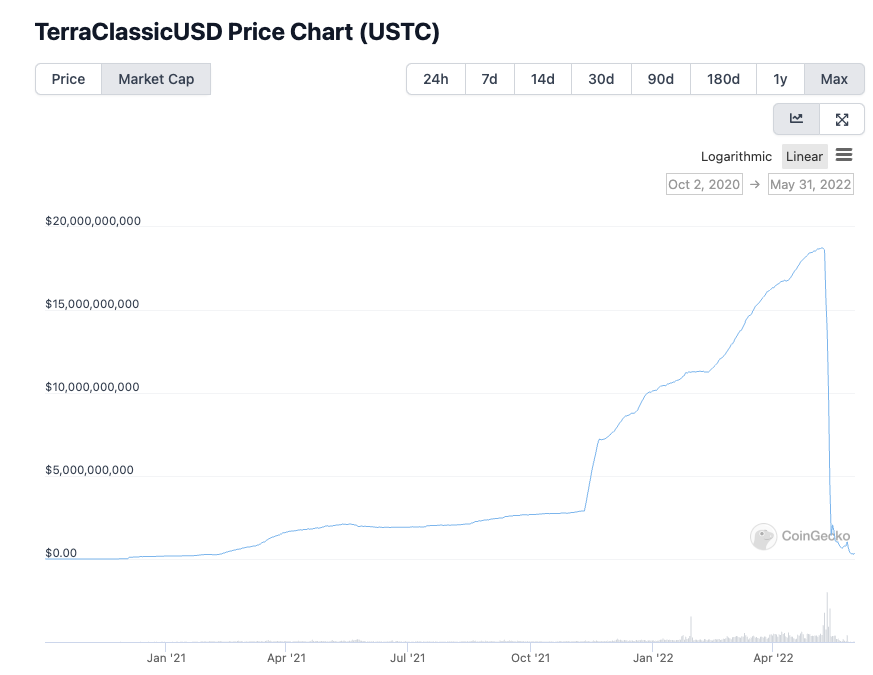873x675 pixels.
Task: Open the chart hamburger menu
Action: pos(844,155)
